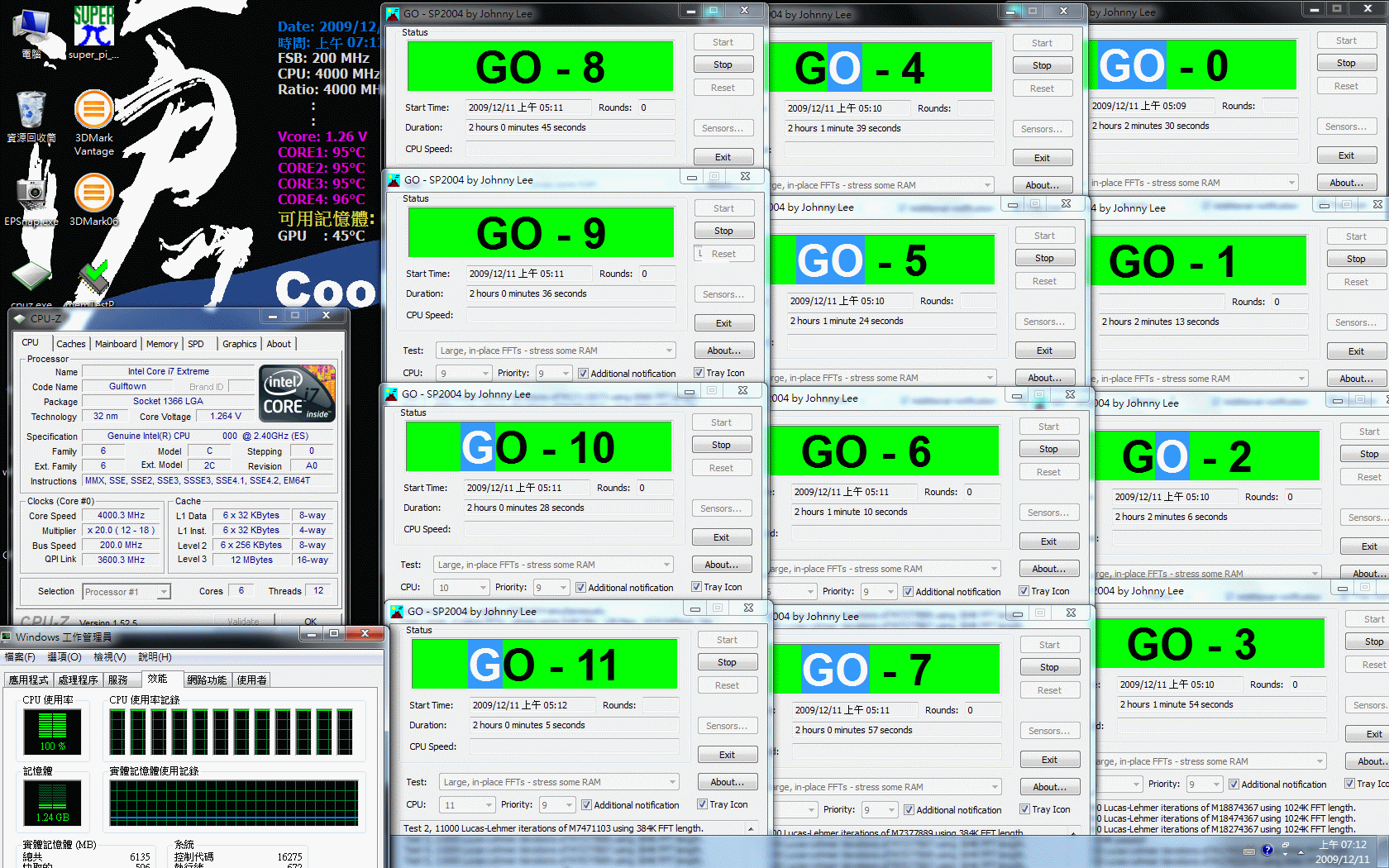The height and width of the screenshot is (868, 1389).
Task: Select the 3DMark06 desktop icon
Action: (x=94, y=198)
